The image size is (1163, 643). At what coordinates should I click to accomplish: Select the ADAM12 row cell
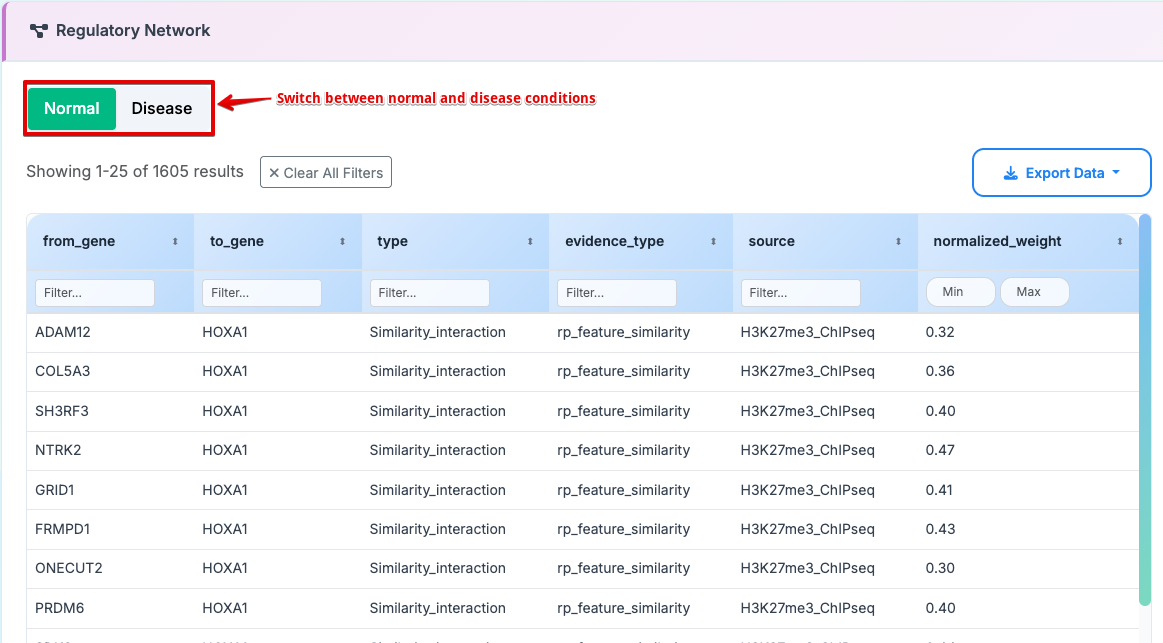coord(63,332)
